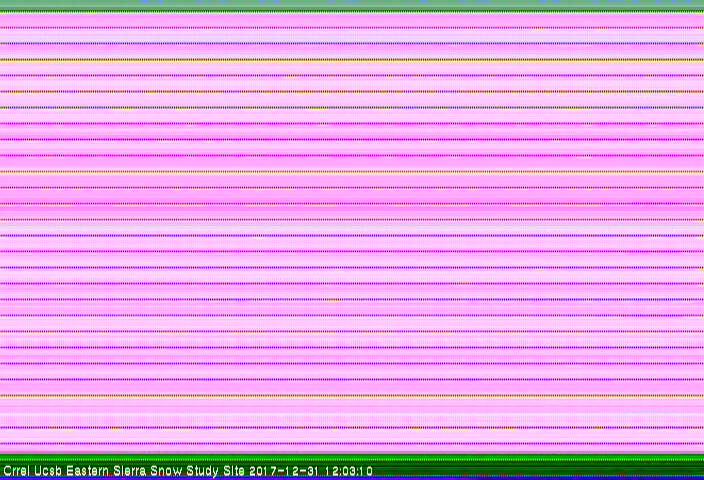Click the blue strip below the caption text
The height and width of the screenshot is (480, 704).
coord(352,478)
